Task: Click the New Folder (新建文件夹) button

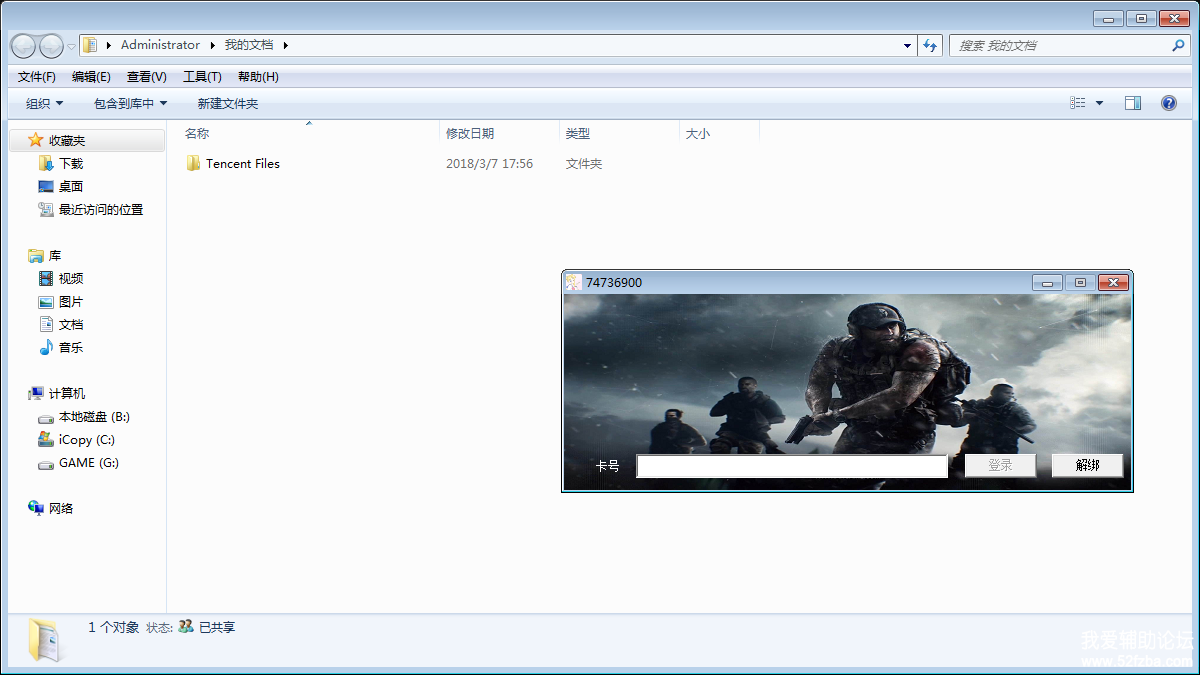Action: click(227, 103)
